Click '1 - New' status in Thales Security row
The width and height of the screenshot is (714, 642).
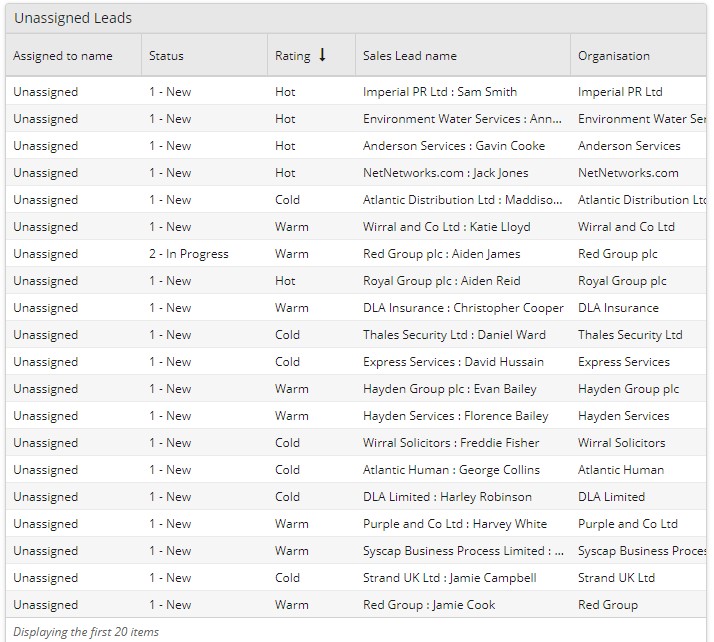170,335
